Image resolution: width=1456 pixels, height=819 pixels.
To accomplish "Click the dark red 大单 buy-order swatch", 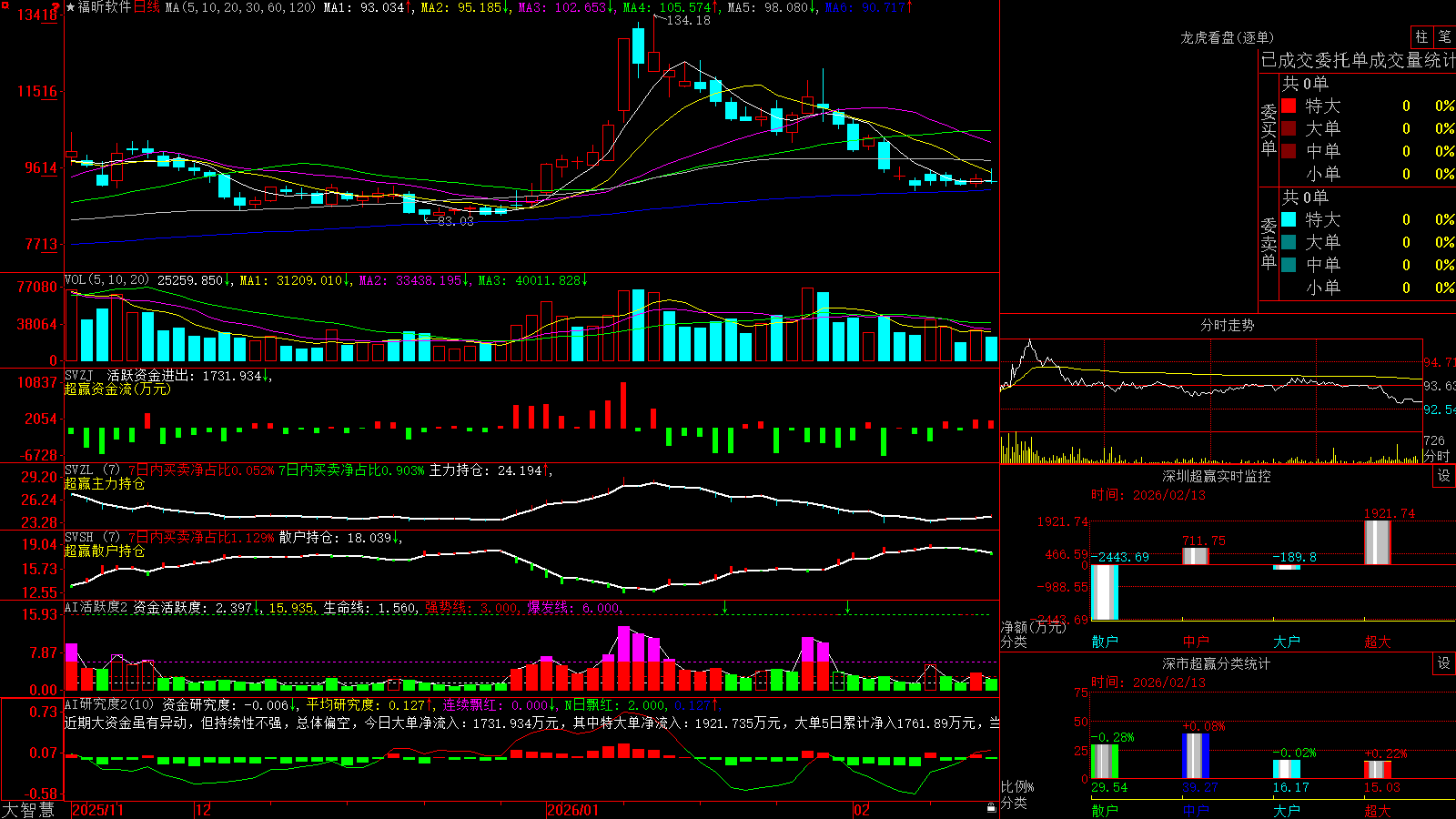I will (1289, 128).
